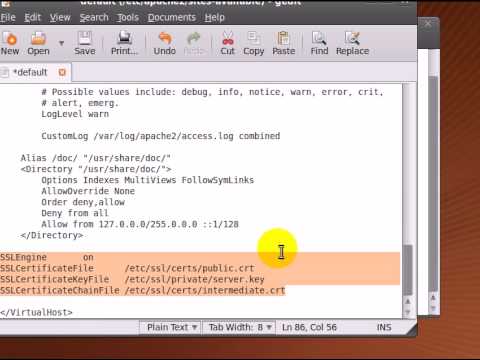Click the '# Possible values include' comment line
480x360 pixels.
click(212, 92)
